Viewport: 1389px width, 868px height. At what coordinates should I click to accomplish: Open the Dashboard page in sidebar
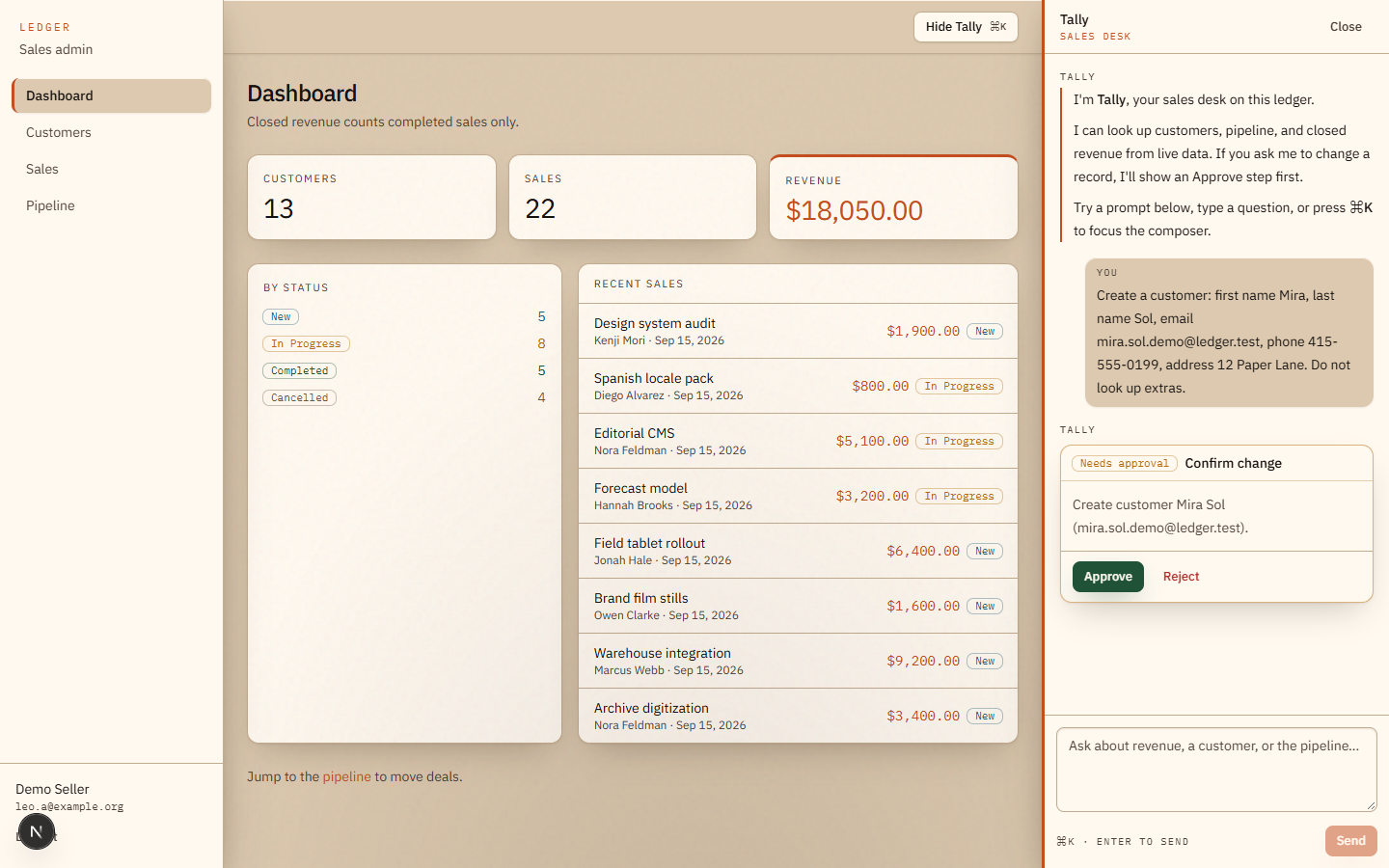point(112,95)
